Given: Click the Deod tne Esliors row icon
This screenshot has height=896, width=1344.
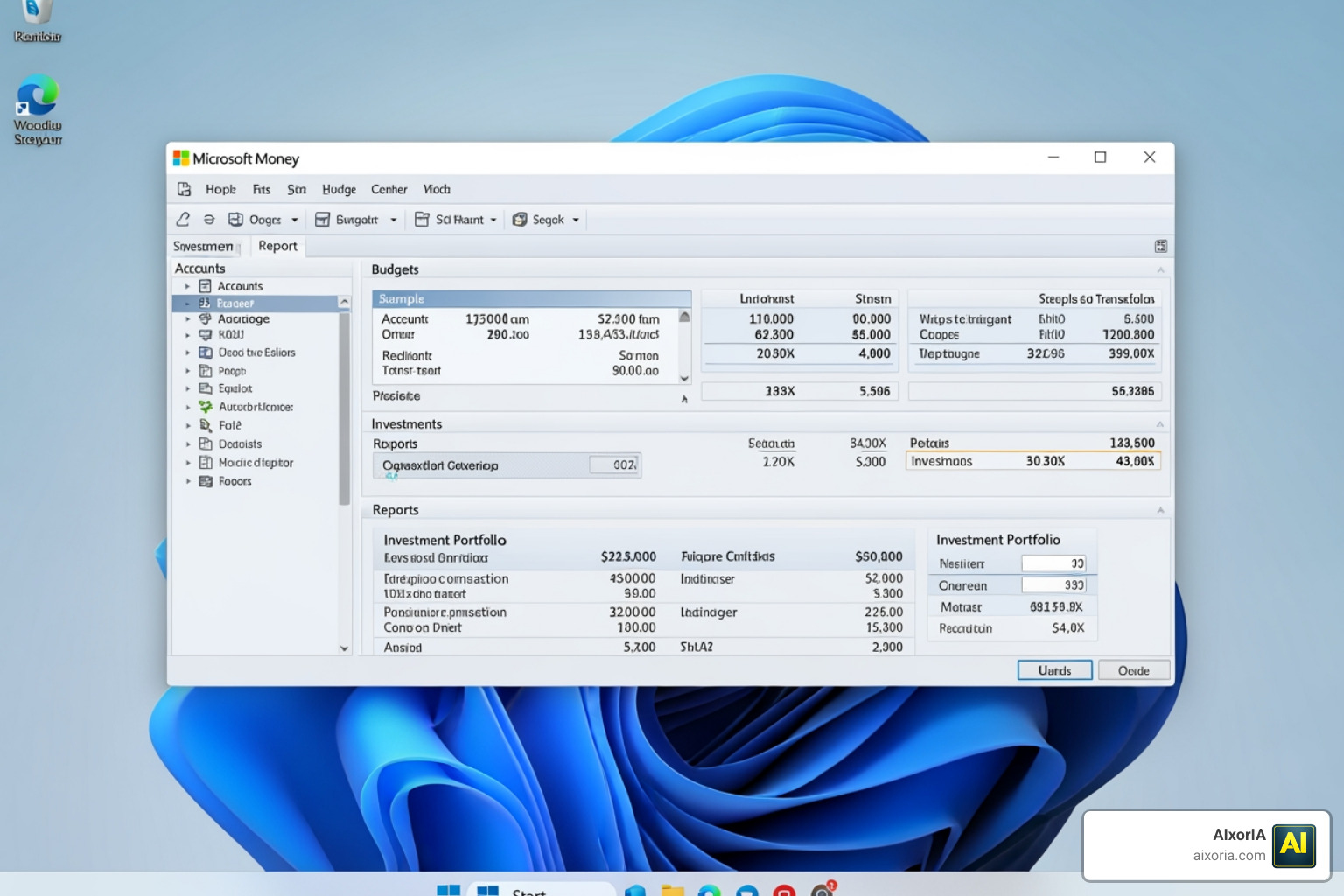Looking at the screenshot, I should click(206, 353).
